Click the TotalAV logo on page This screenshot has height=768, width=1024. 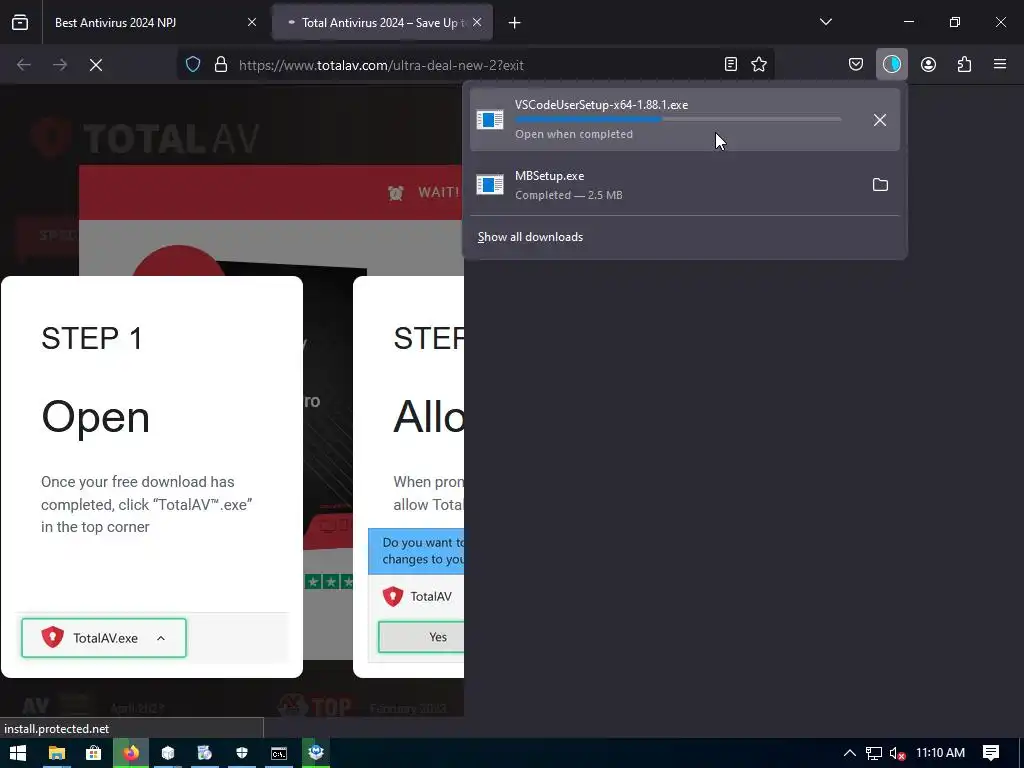pyautogui.click(x=145, y=138)
